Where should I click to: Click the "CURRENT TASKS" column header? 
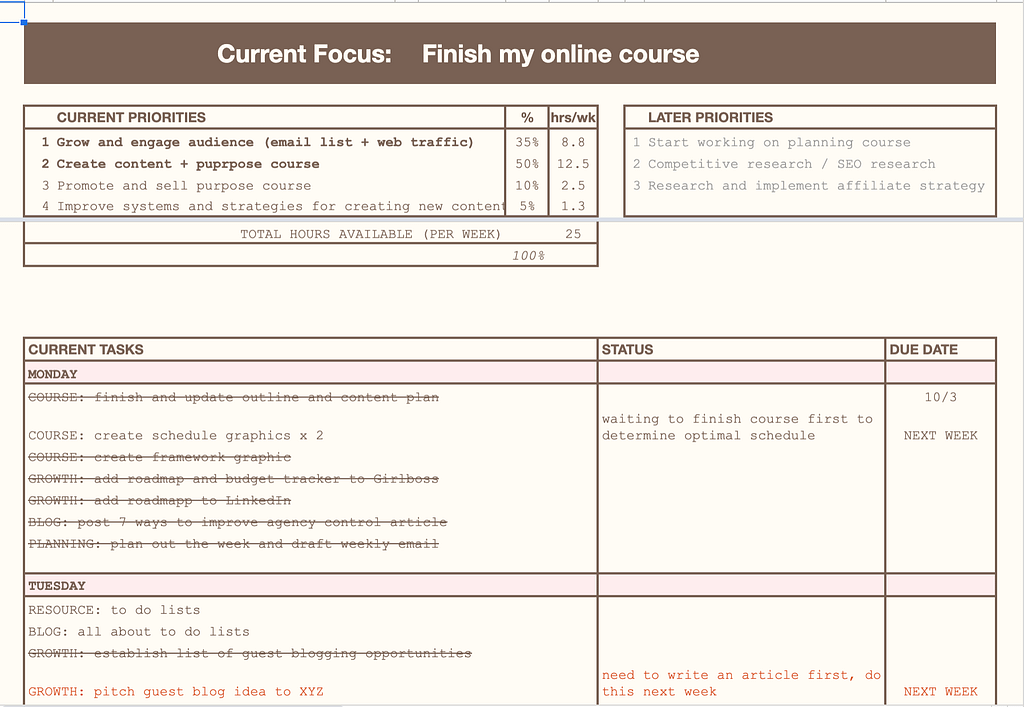pyautogui.click(x=86, y=349)
